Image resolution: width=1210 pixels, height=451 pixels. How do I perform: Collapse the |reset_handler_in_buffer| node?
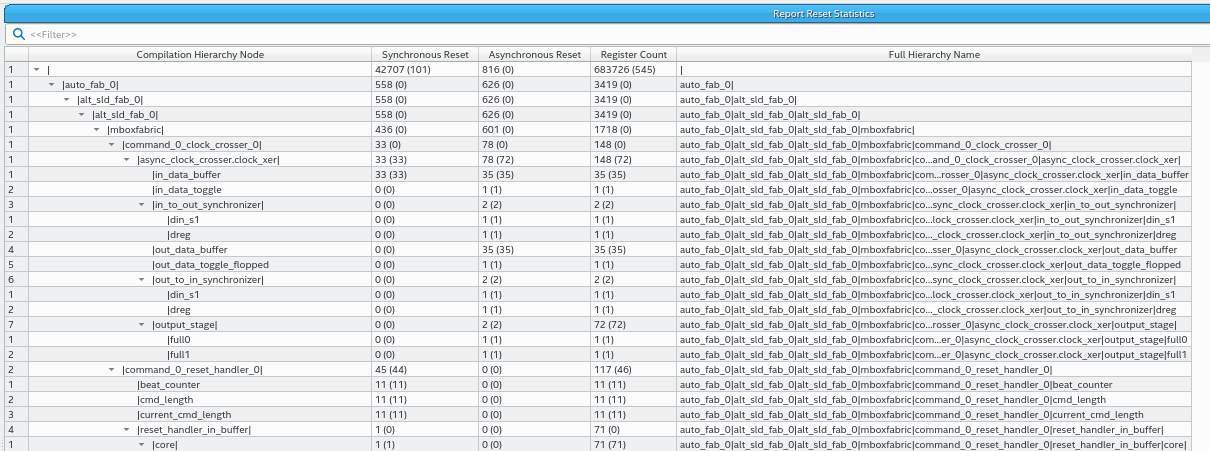click(126, 430)
